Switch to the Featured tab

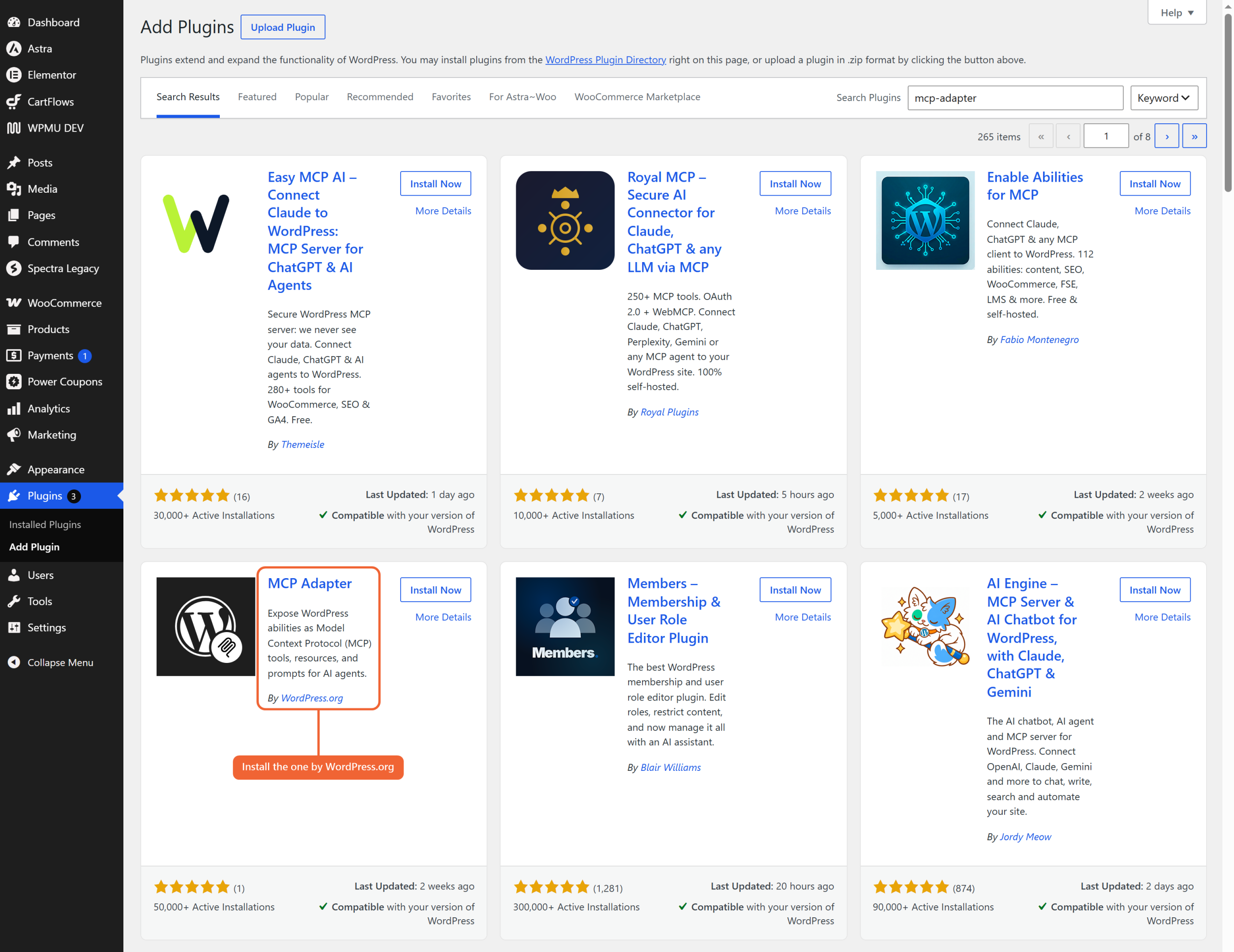[x=257, y=96]
